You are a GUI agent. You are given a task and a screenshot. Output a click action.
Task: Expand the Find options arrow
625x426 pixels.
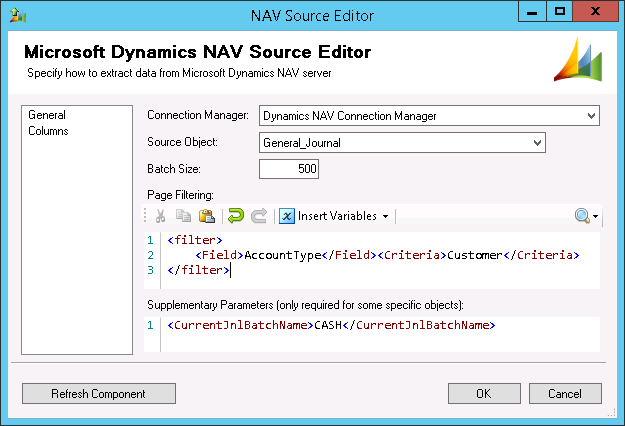(x=596, y=216)
